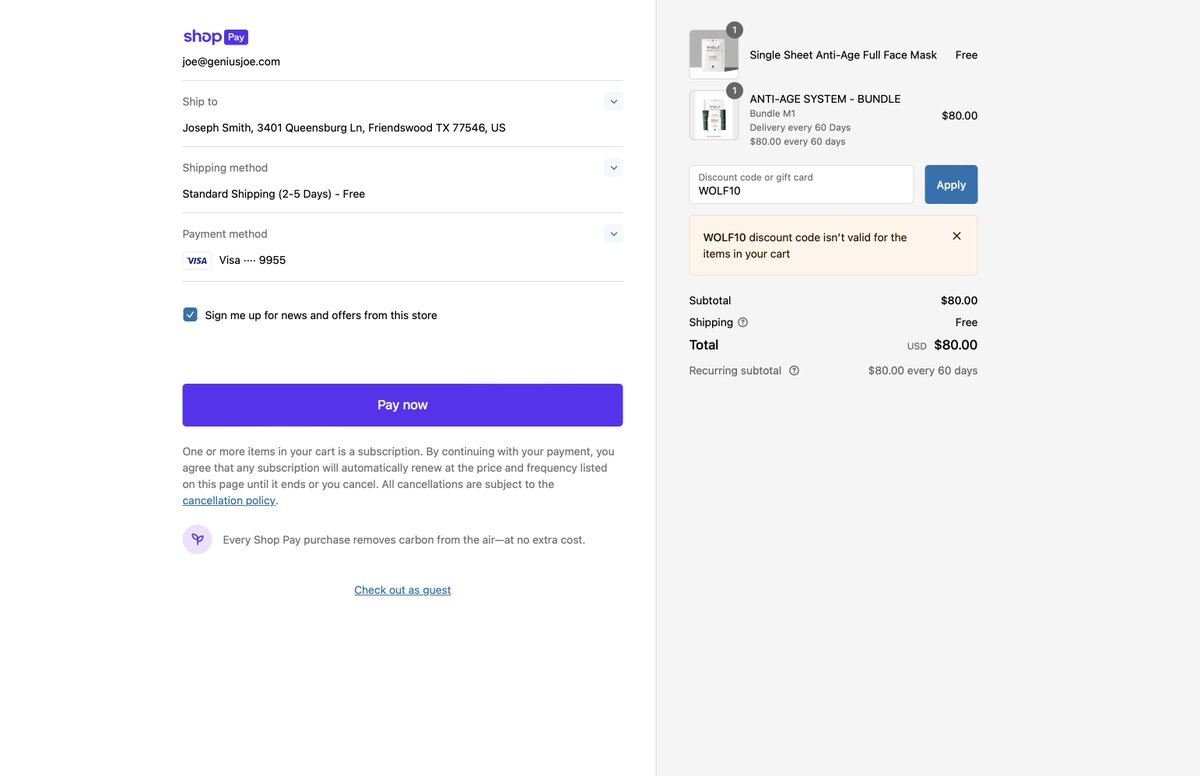1200x776 pixels.
Task: Click the Shop Pay logo
Action: pyautogui.click(x=215, y=37)
